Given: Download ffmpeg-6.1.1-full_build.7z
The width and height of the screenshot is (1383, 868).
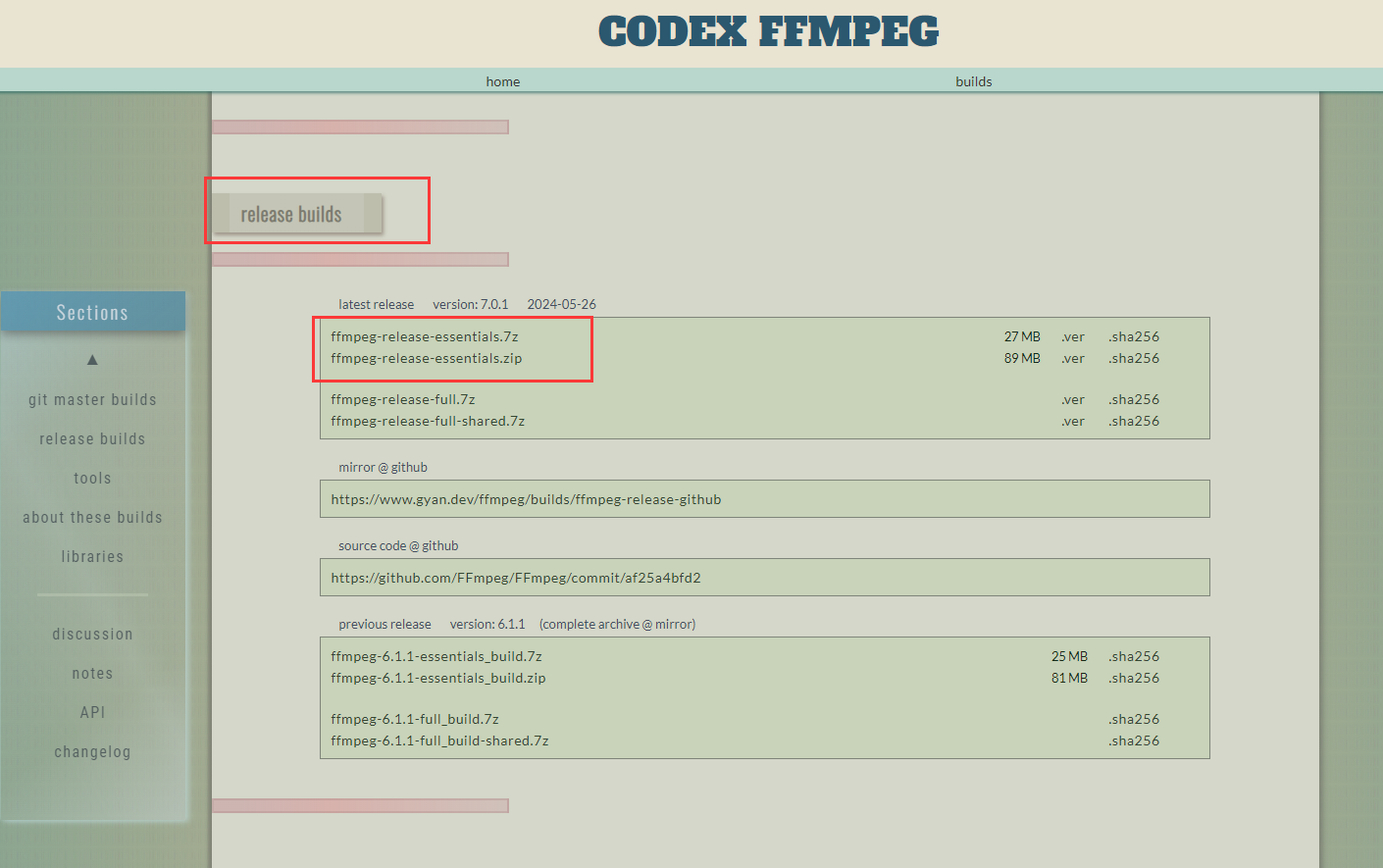Looking at the screenshot, I should pyautogui.click(x=415, y=719).
